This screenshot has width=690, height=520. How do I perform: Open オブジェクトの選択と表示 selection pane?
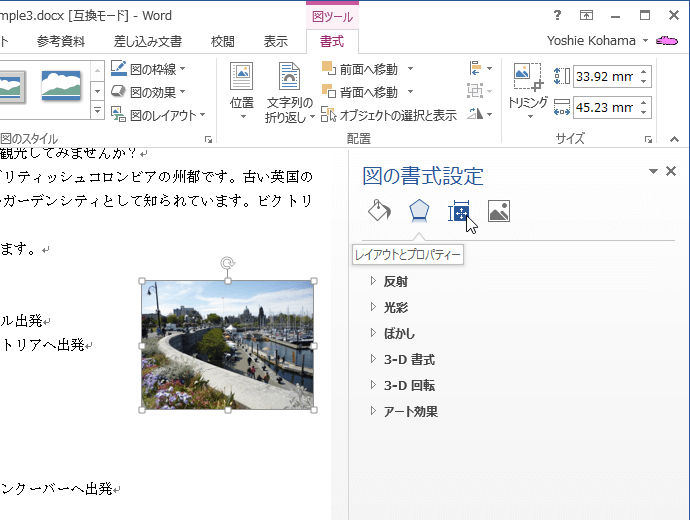click(389, 115)
